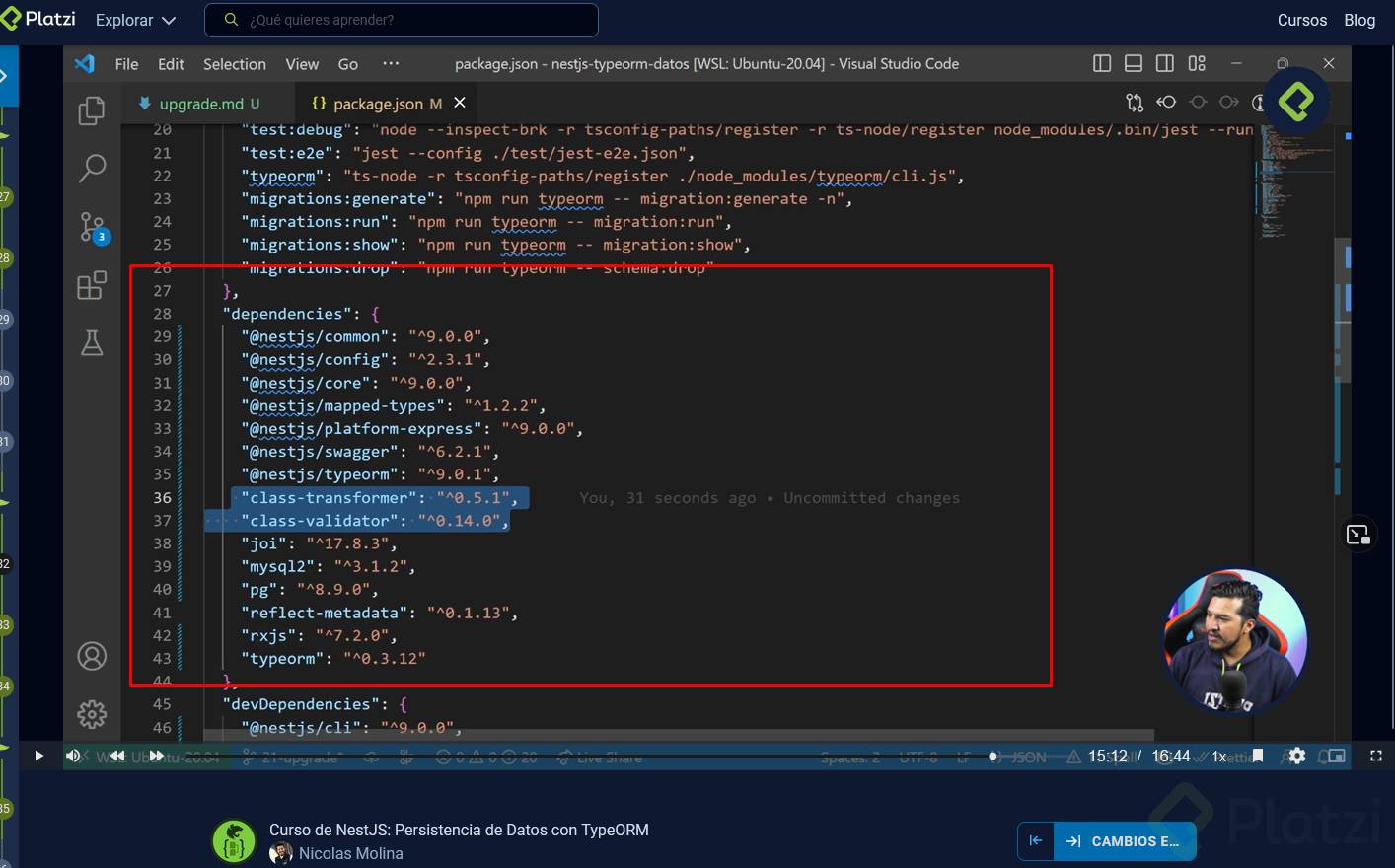
Task: Click the Open Changes icon in editor toolbar
Action: 1135,103
